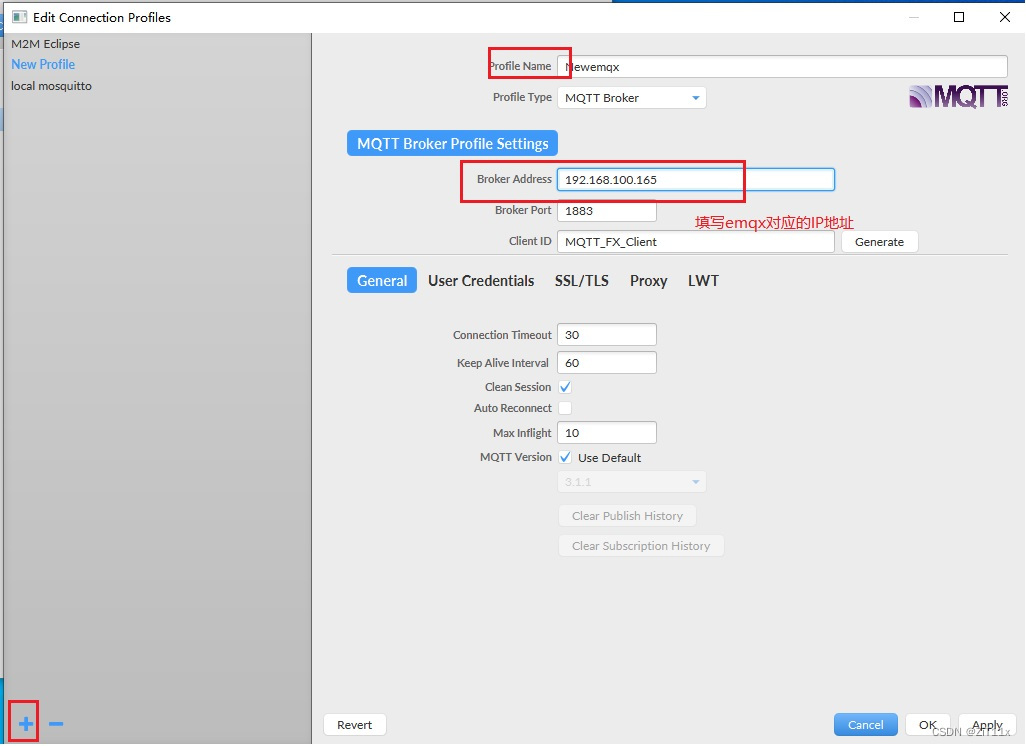The width and height of the screenshot is (1026, 746).
Task: Click the Revert button
Action: [x=355, y=724]
